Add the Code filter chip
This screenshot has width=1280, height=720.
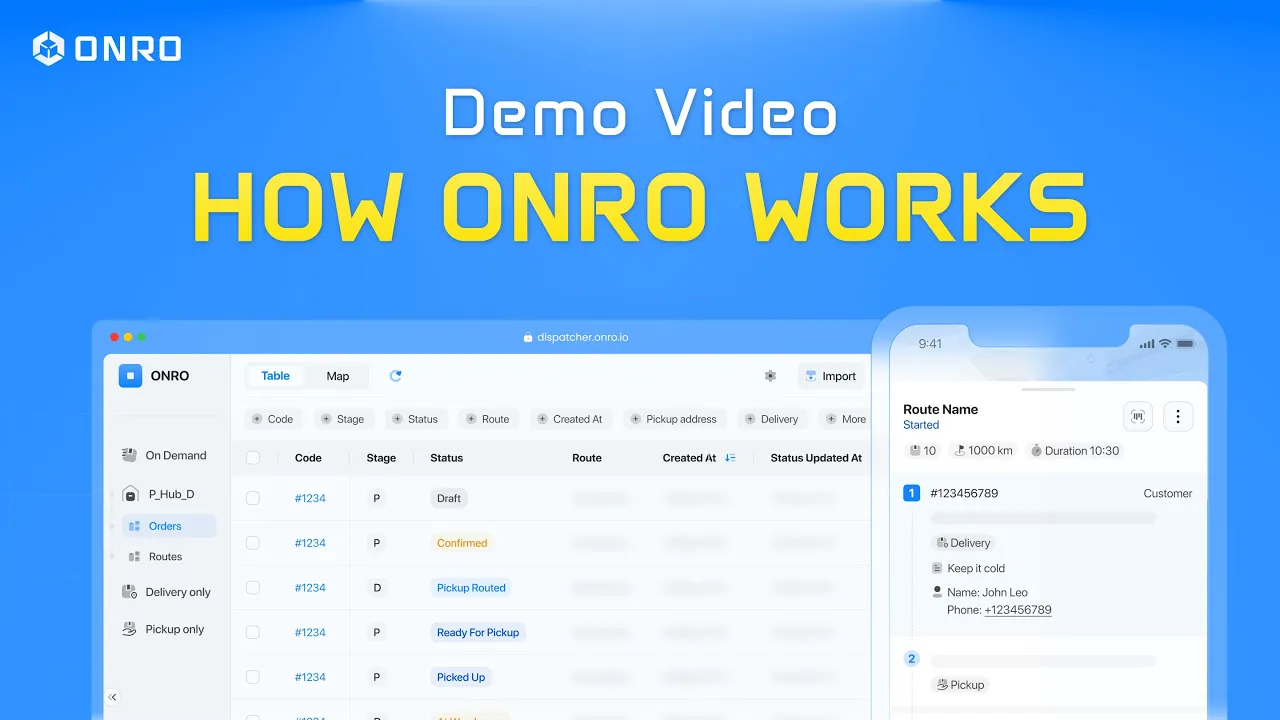pos(273,419)
